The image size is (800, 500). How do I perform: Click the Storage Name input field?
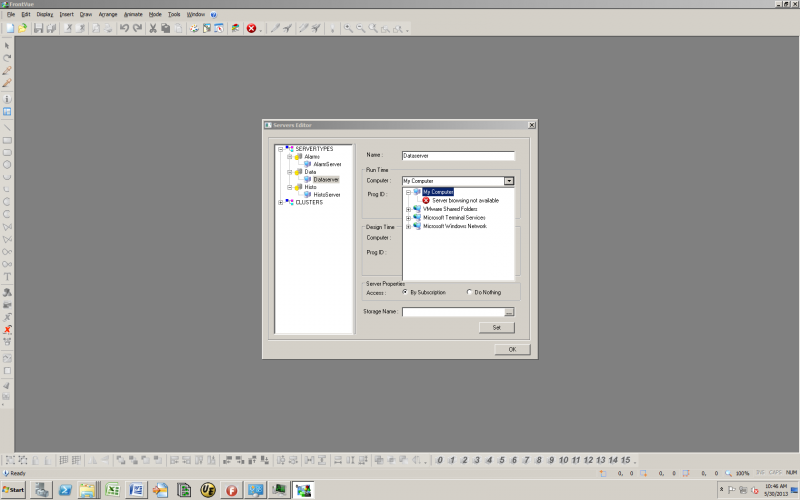(x=453, y=312)
